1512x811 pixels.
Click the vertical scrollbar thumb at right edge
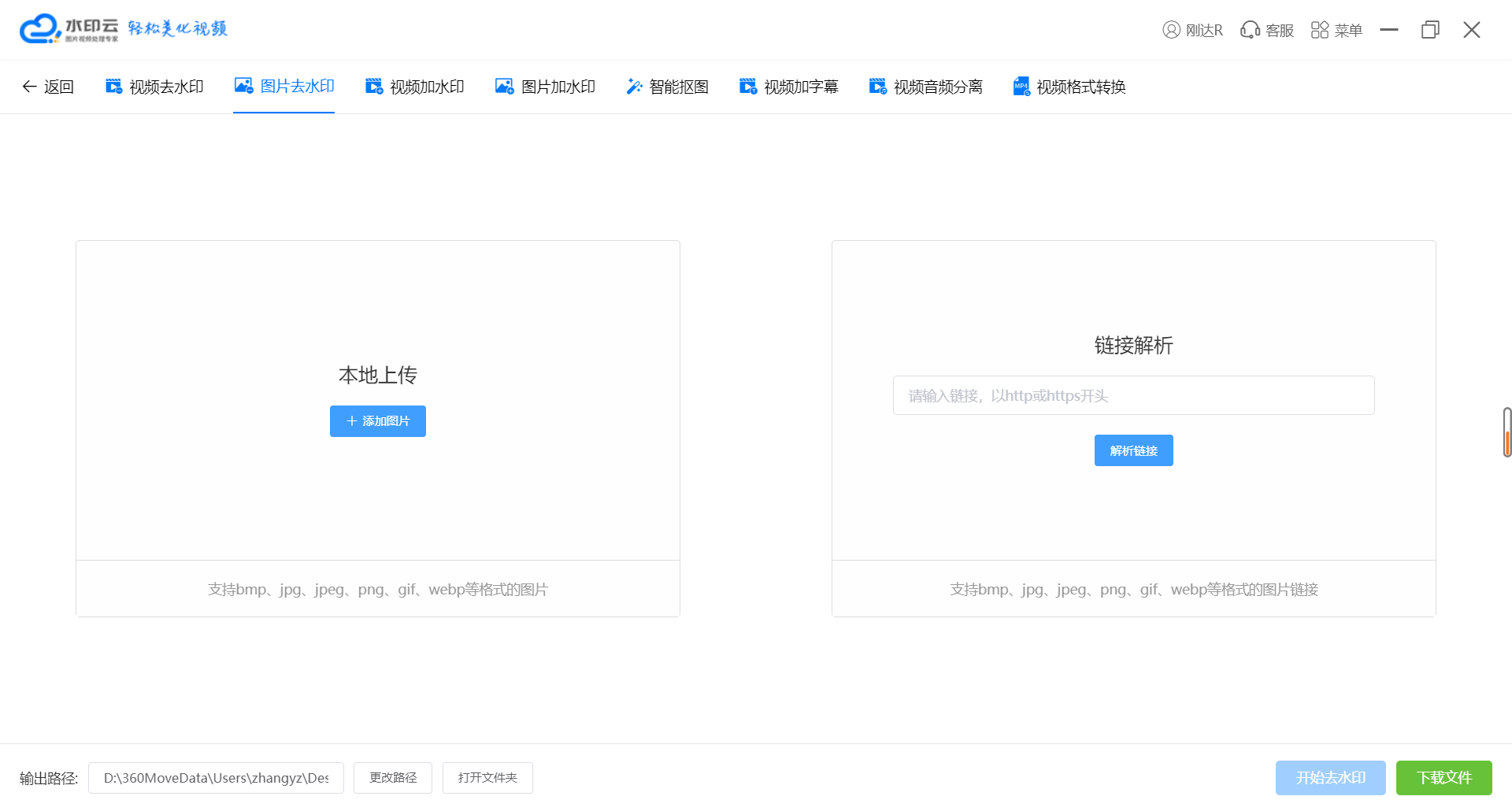1507,432
